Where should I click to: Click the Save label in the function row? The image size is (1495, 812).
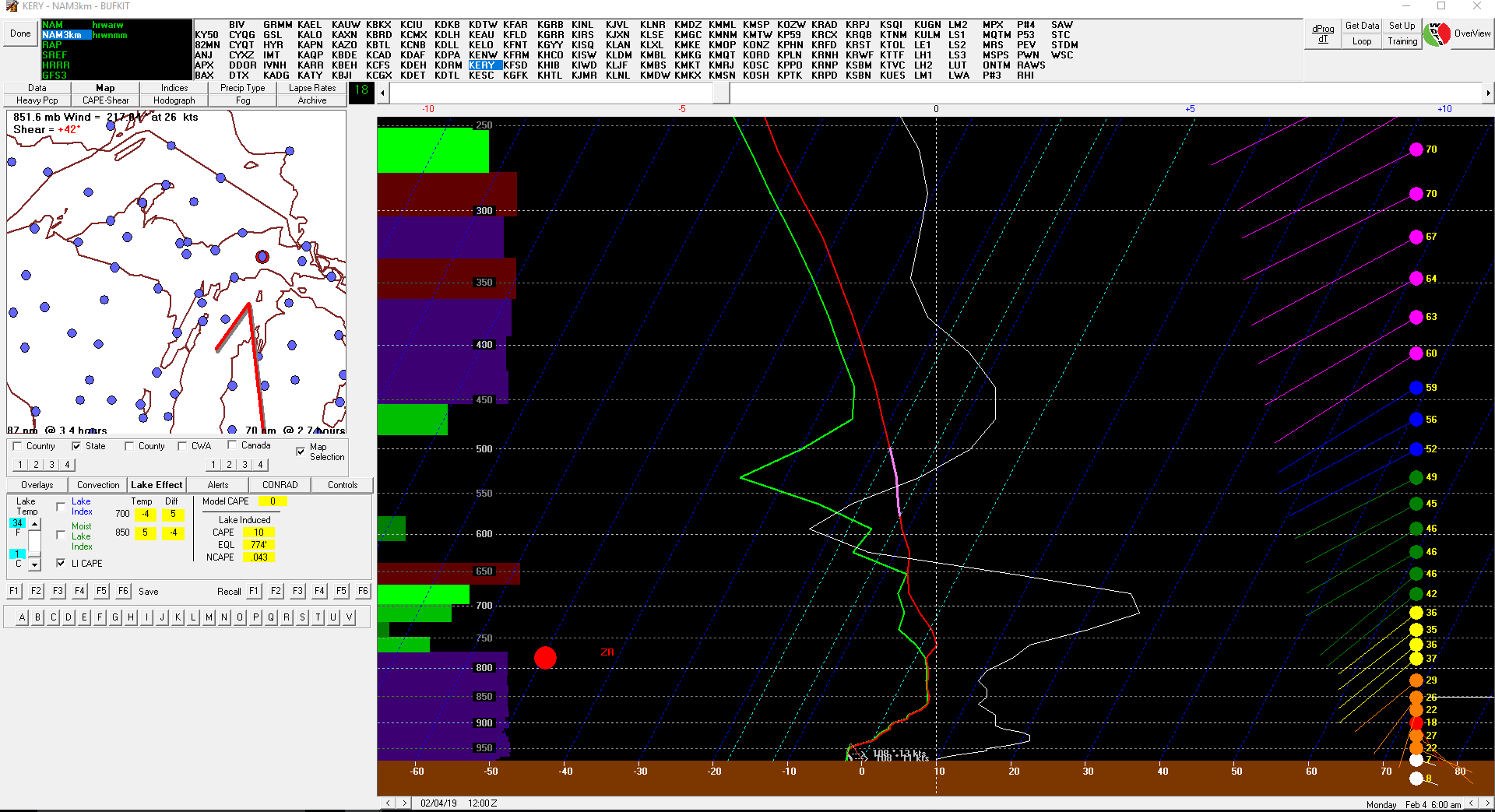coord(148,592)
